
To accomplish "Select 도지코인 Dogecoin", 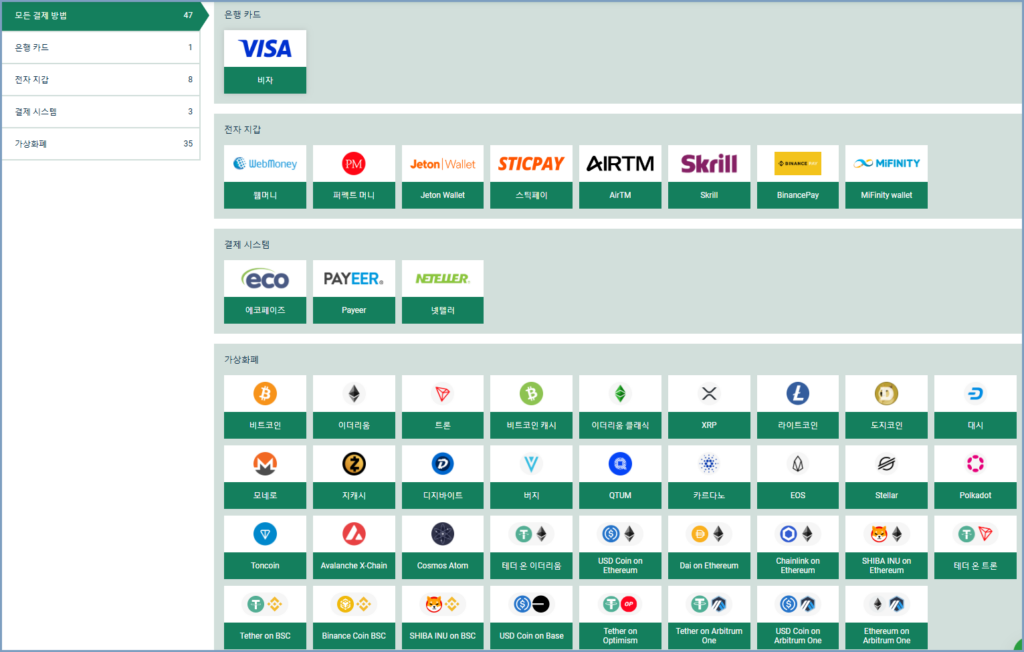I will coord(886,406).
